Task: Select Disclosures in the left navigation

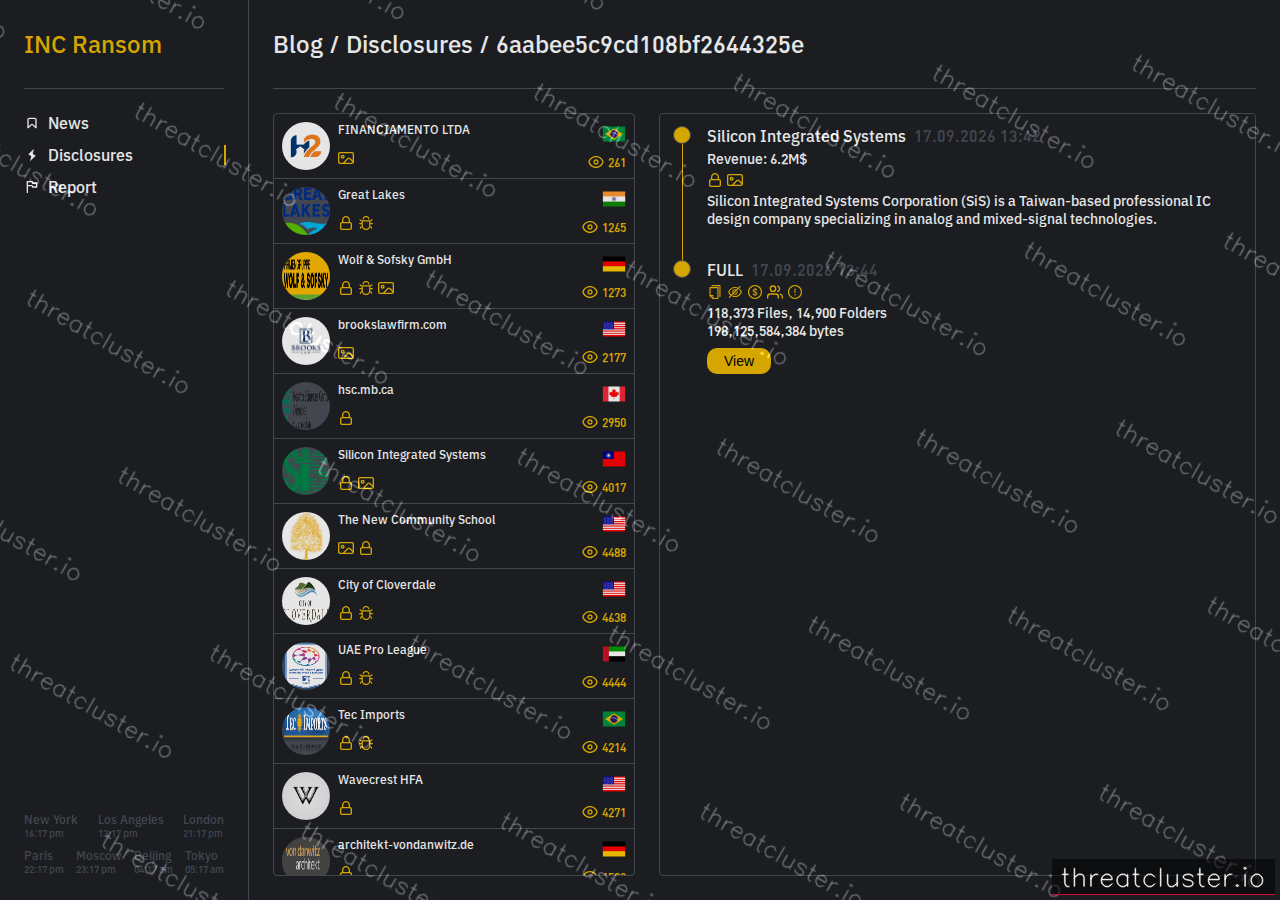Action: point(90,155)
